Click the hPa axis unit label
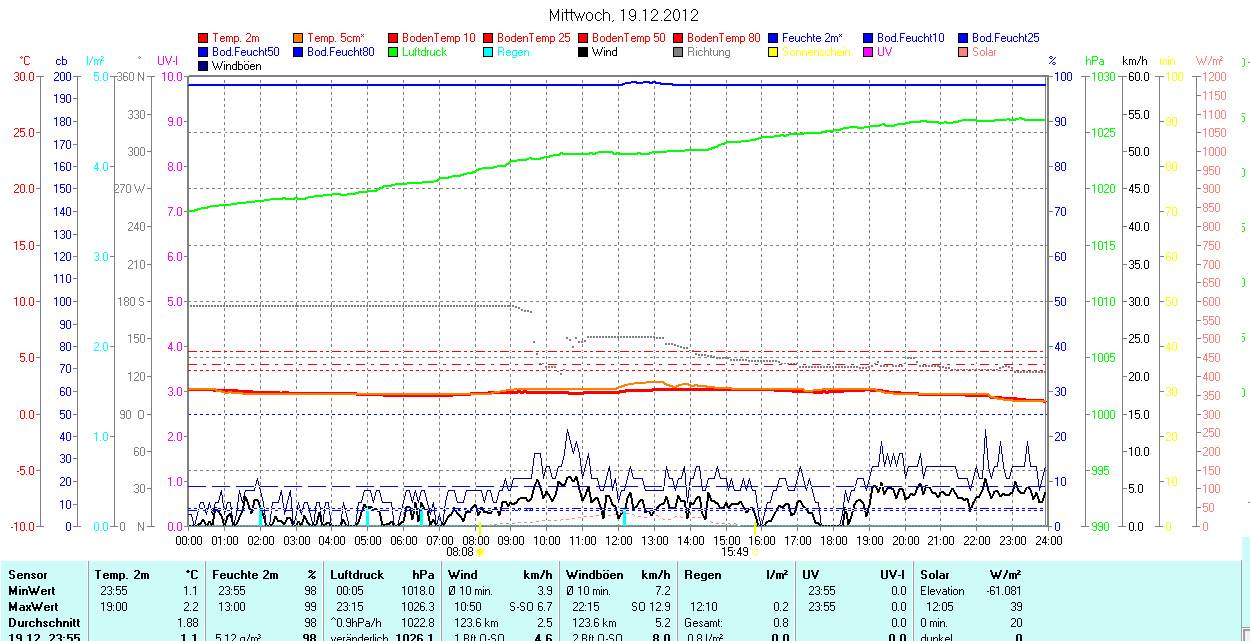Viewport: 1250px width, 641px height. [1096, 61]
